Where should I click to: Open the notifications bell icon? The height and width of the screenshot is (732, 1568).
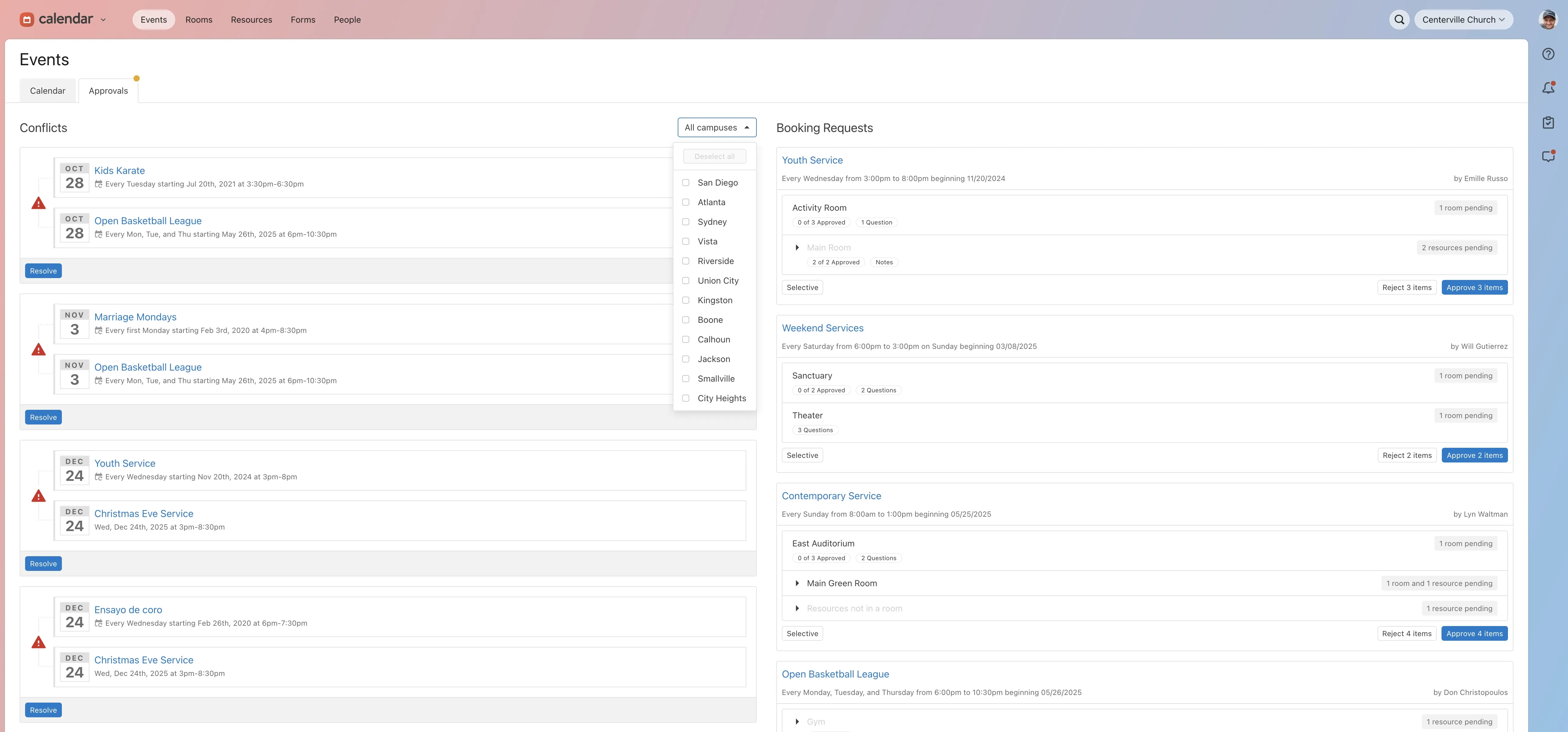tap(1548, 88)
